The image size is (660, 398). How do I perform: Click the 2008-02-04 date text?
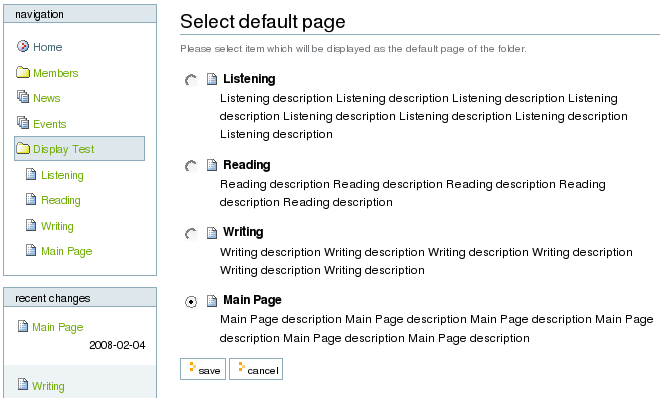click(x=117, y=345)
